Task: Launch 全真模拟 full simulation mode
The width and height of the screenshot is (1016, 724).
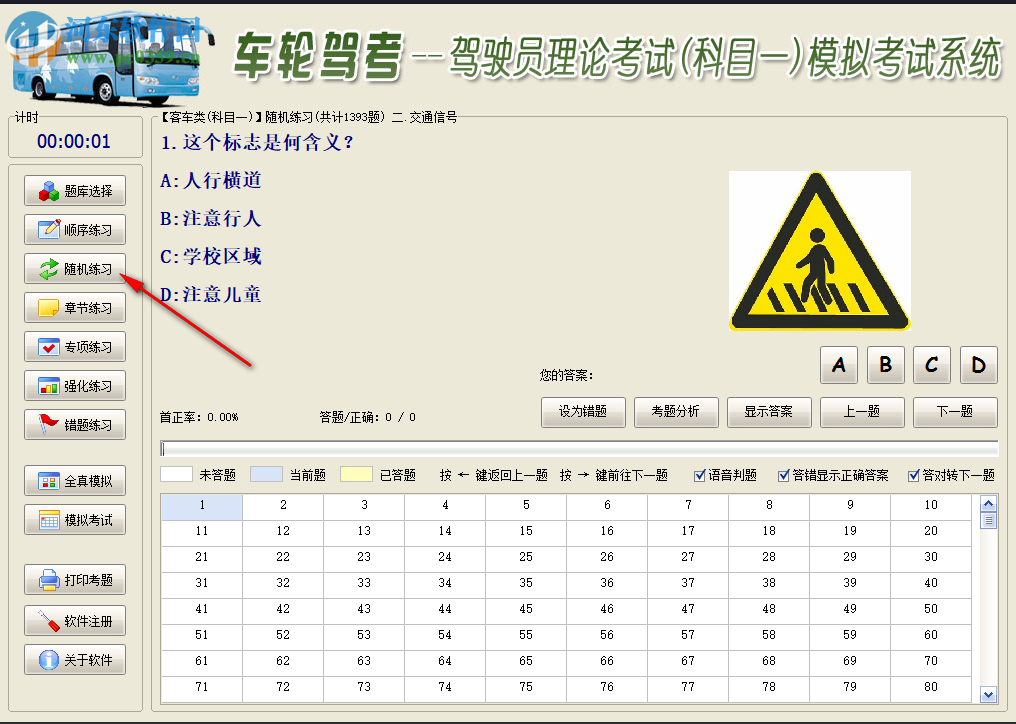Action: pyautogui.click(x=75, y=480)
